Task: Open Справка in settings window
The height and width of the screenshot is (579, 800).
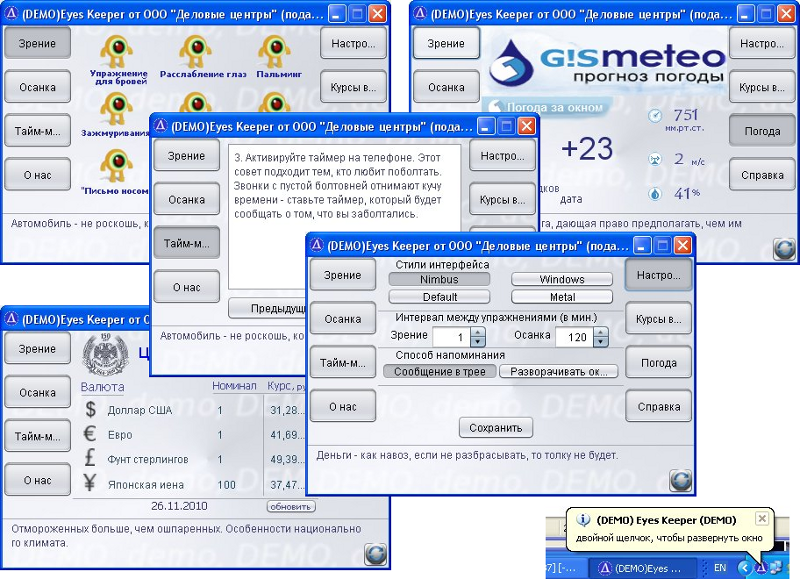Action: pyautogui.click(x=659, y=407)
